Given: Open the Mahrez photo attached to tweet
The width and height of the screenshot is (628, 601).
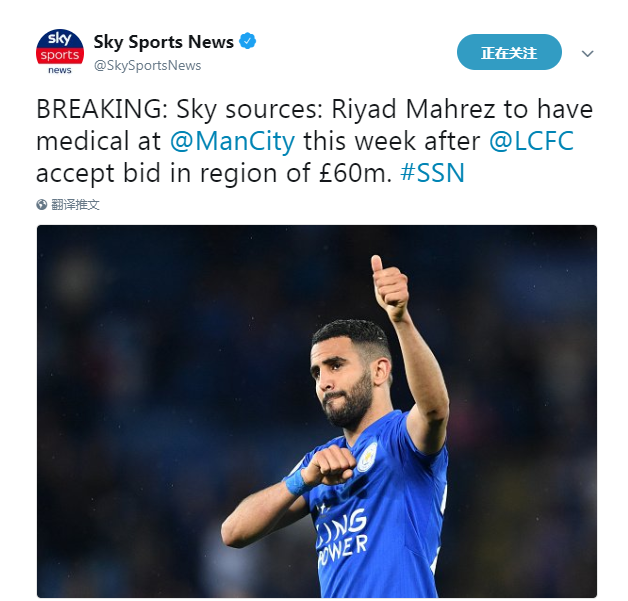Looking at the screenshot, I should tap(316, 410).
